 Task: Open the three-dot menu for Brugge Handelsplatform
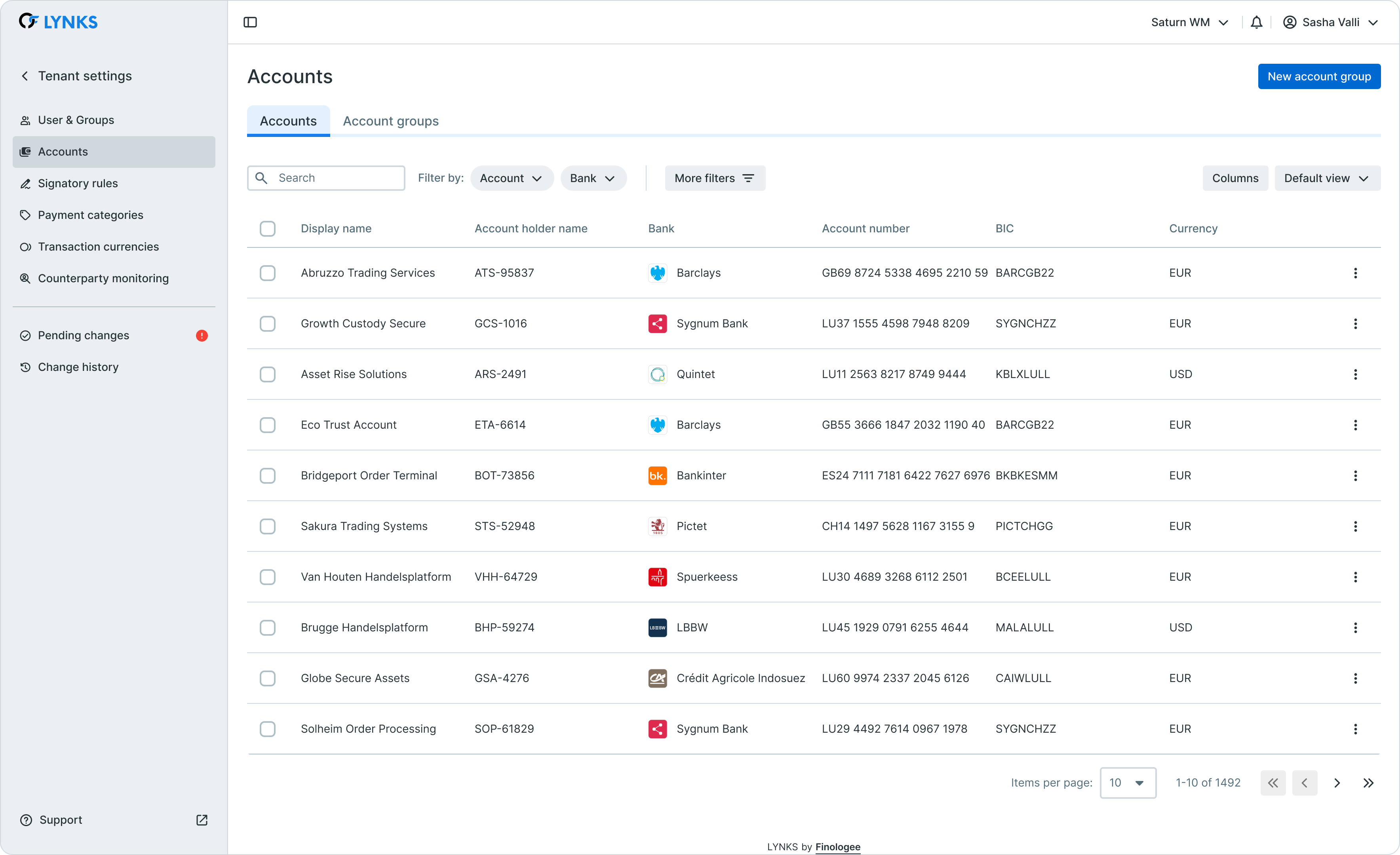point(1355,628)
